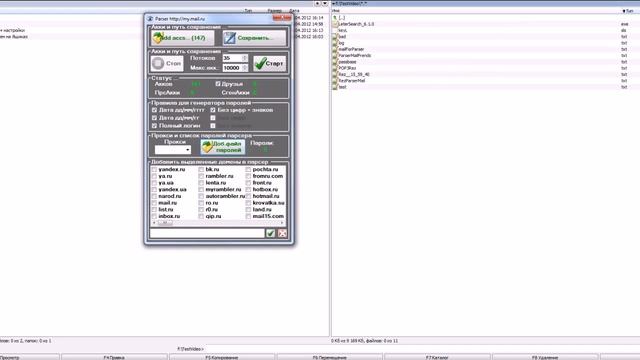Sort right panel by Тип column header

pyautogui.click(x=629, y=11)
